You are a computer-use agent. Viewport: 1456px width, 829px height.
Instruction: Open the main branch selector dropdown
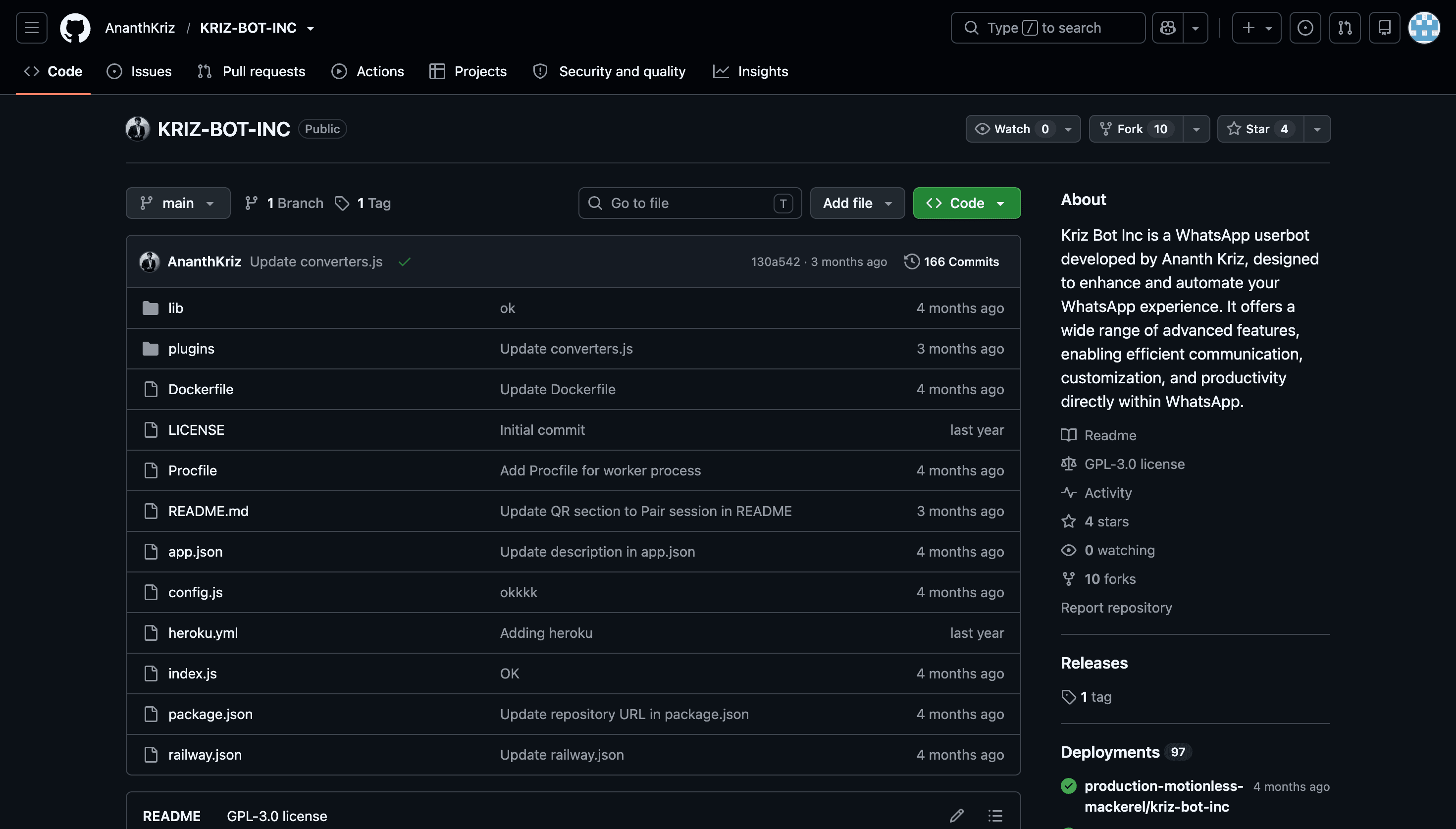pos(178,203)
